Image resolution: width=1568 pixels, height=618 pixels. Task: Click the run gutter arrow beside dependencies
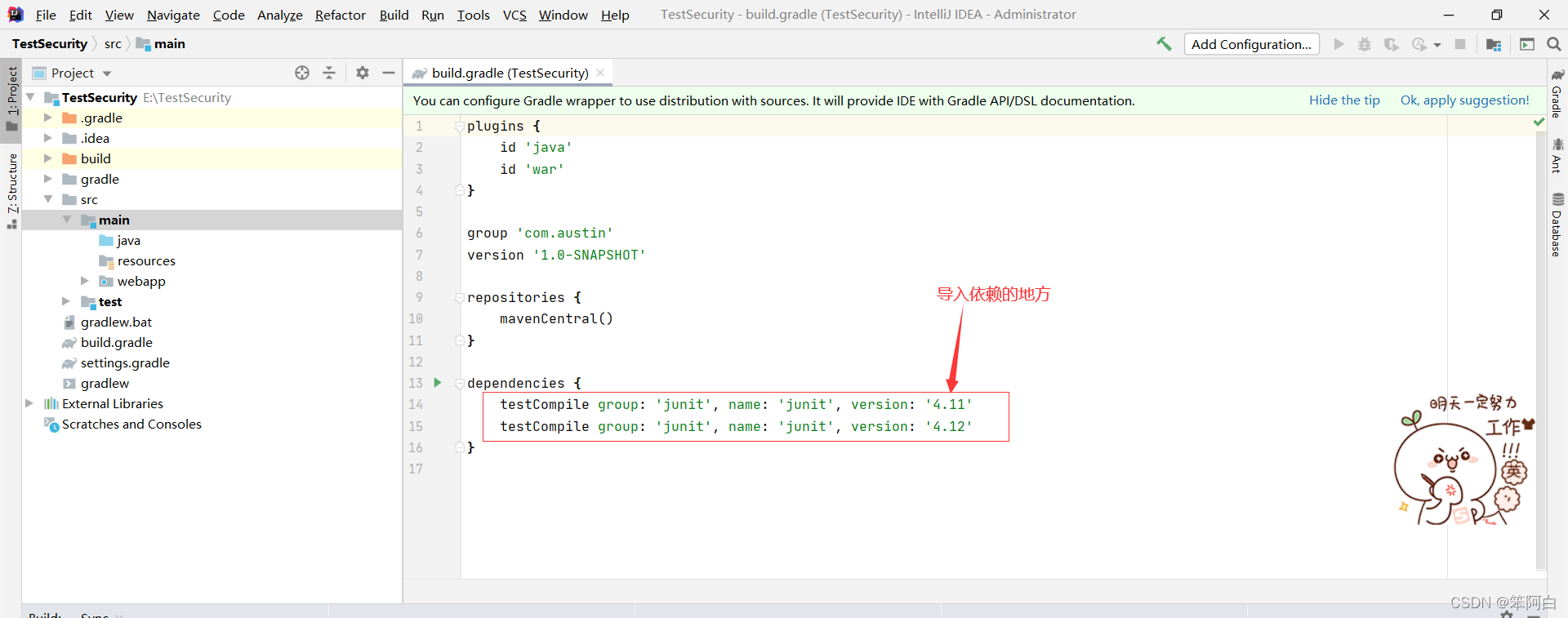[438, 382]
